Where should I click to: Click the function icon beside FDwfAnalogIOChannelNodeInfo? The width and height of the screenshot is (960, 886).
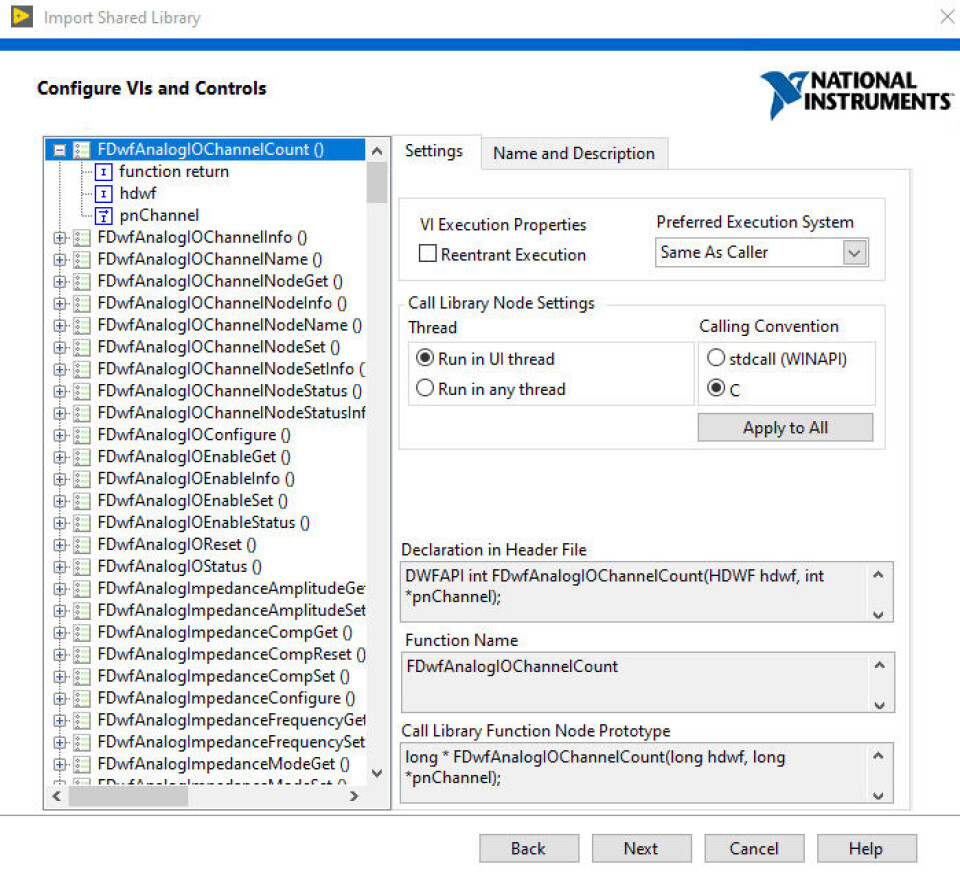coord(81,304)
